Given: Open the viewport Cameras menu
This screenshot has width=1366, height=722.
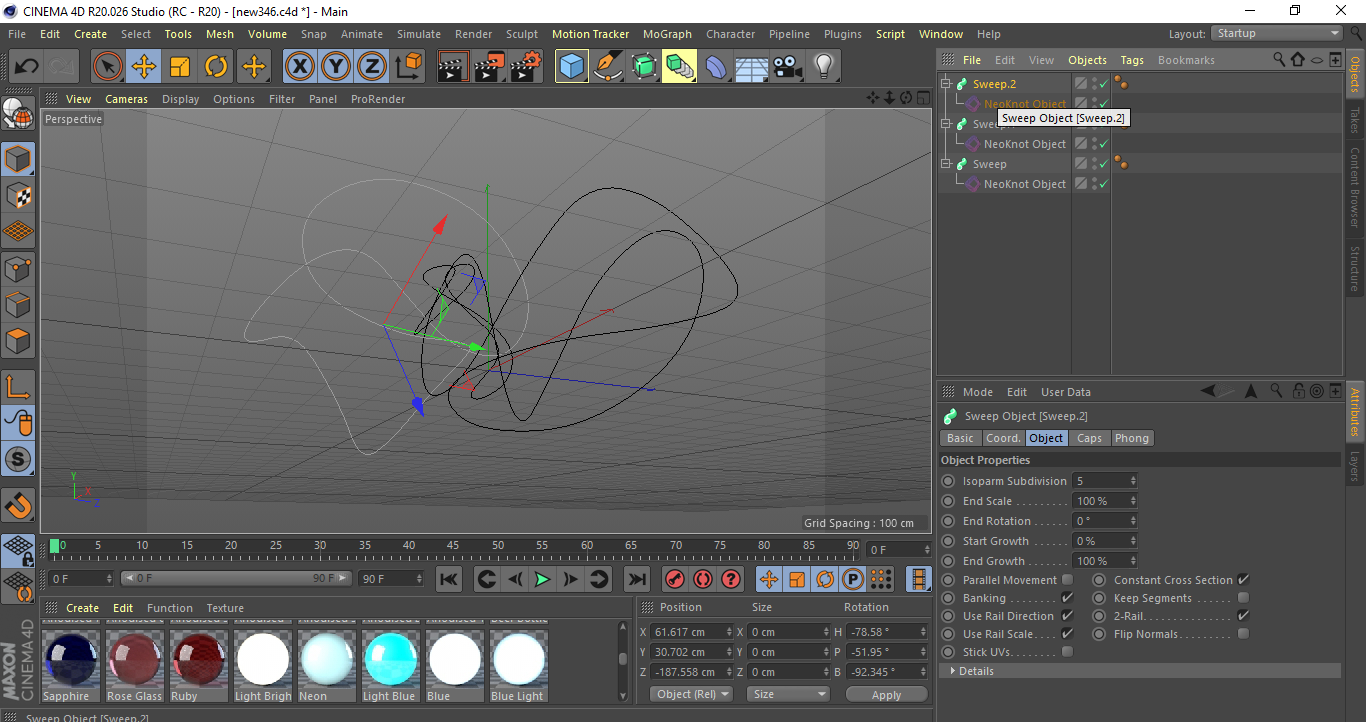Looking at the screenshot, I should [126, 99].
